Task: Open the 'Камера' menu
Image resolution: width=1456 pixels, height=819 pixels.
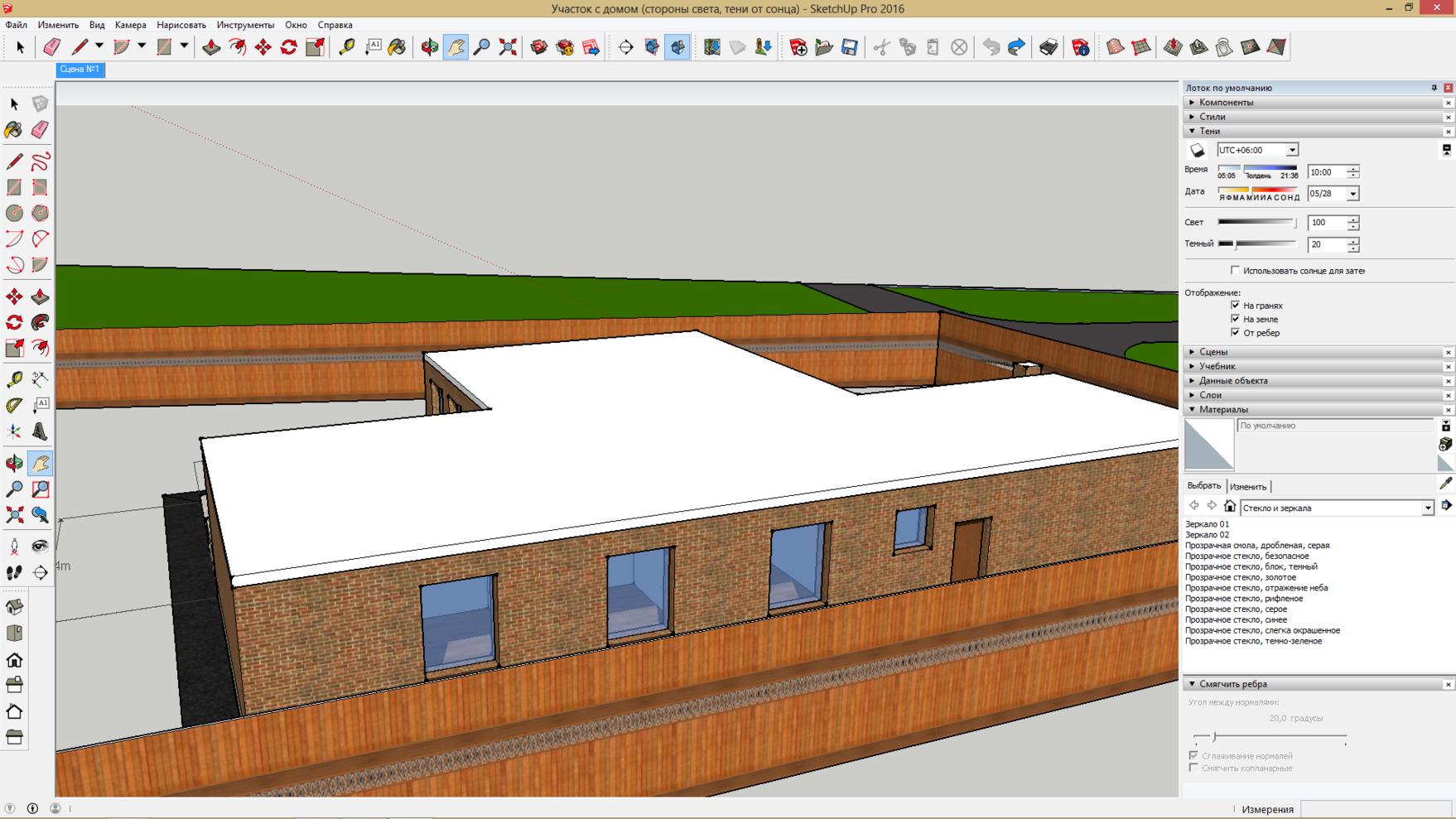Action: [131, 25]
